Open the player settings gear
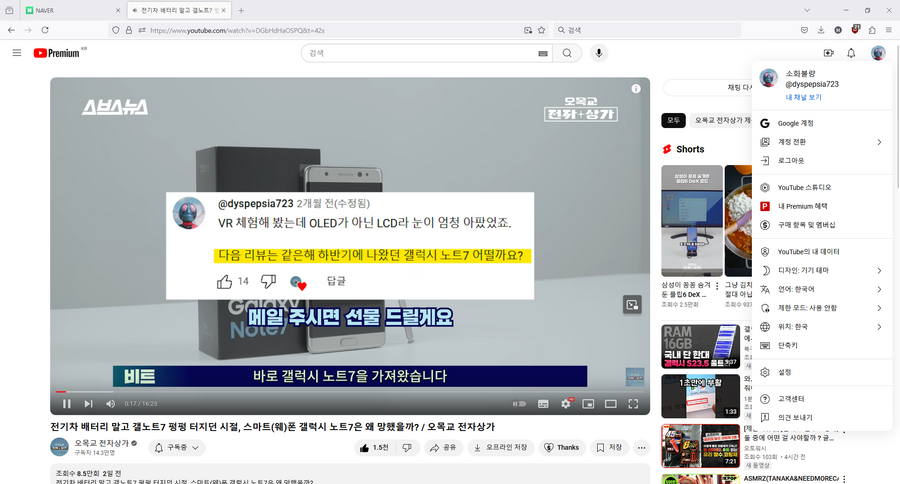900x484 pixels. tap(566, 404)
